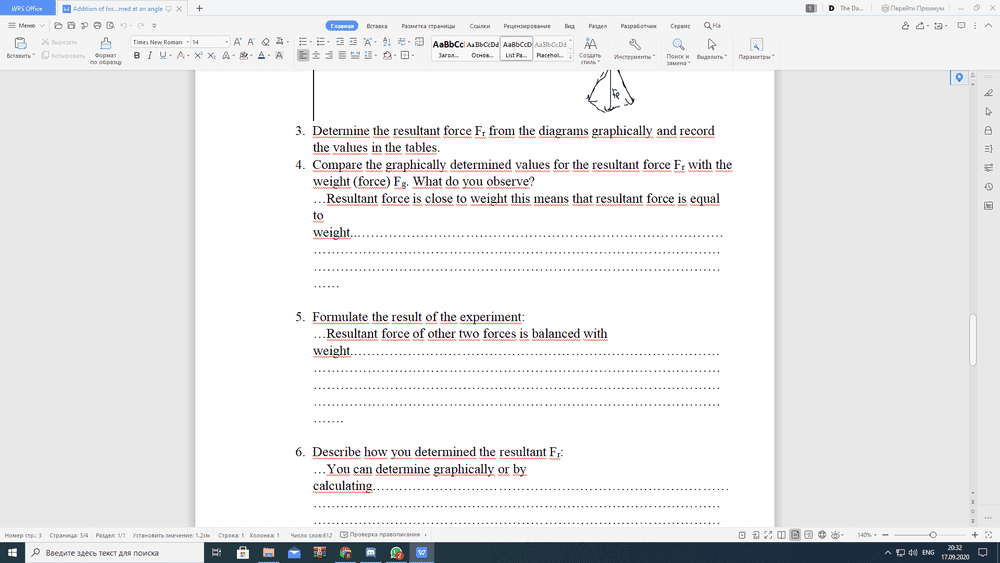Apply italic formatting
The image size is (1000, 563).
pyautogui.click(x=150, y=56)
